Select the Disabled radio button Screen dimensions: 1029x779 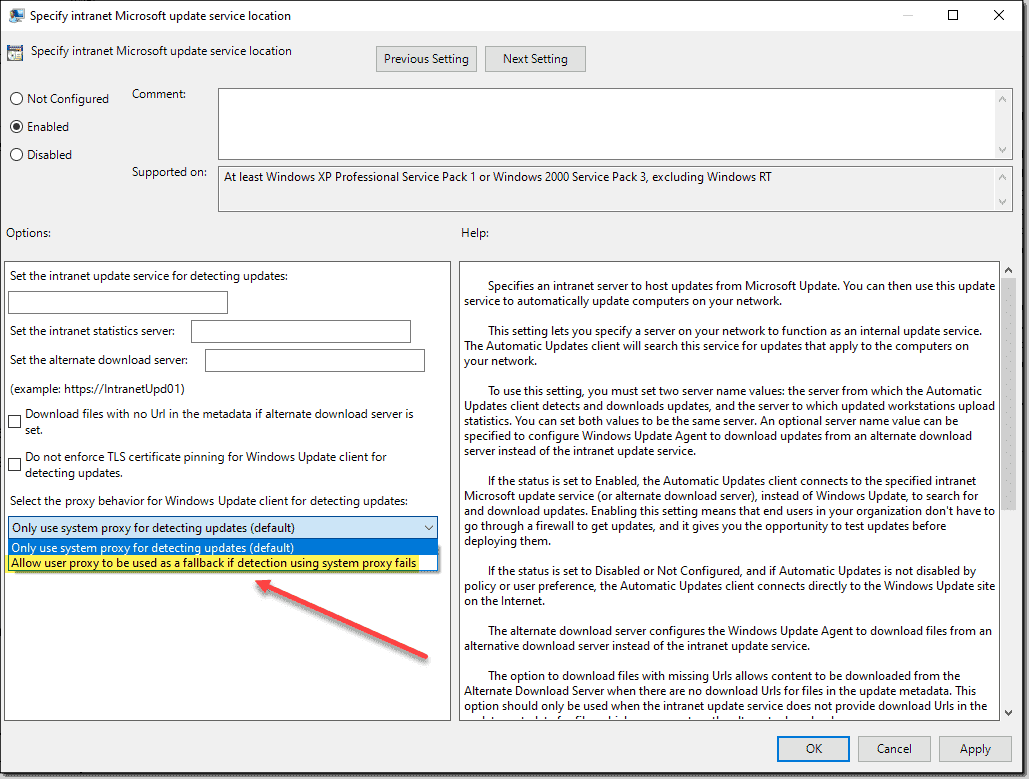pyautogui.click(x=15, y=154)
